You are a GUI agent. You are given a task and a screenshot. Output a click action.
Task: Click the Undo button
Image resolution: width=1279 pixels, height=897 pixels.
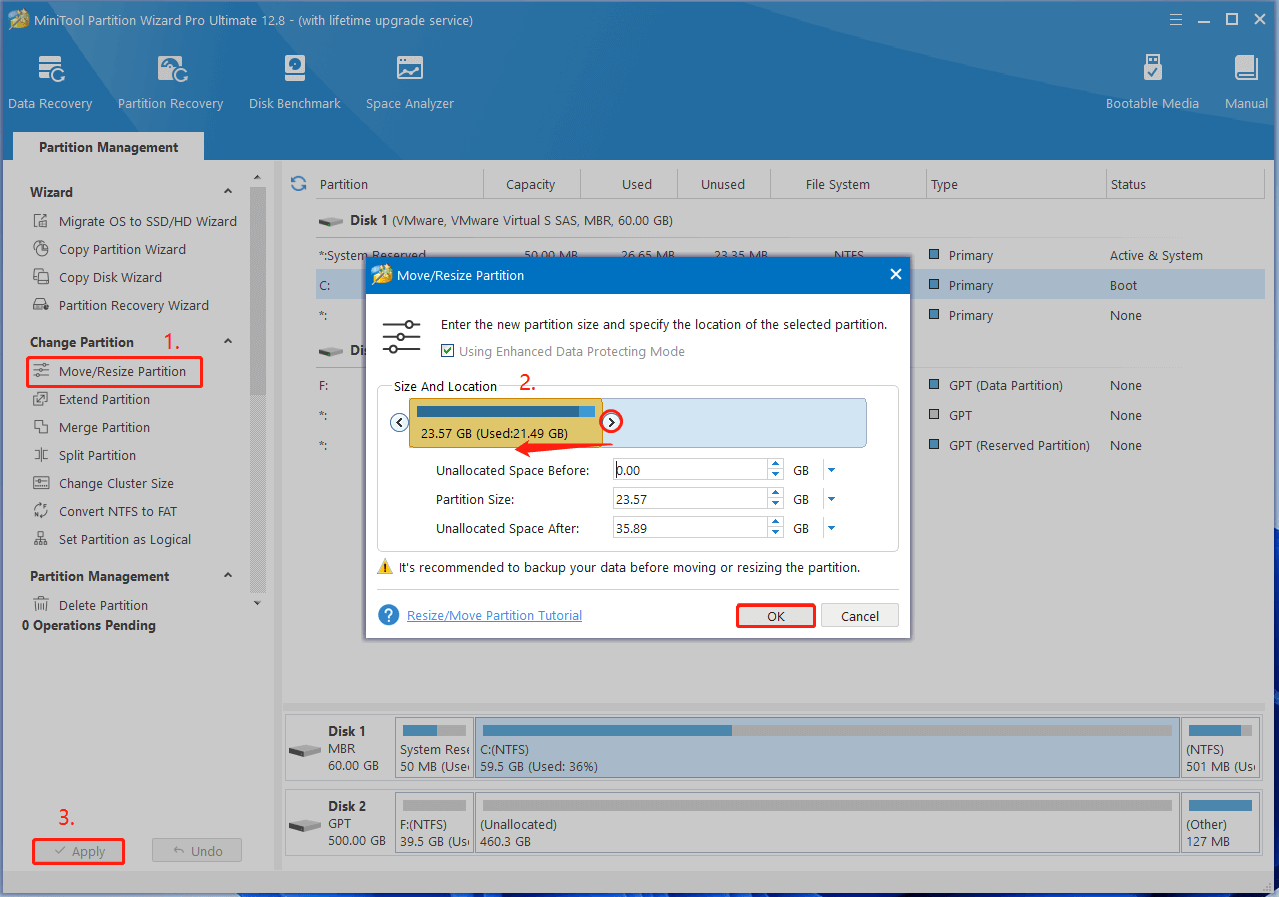point(197,851)
